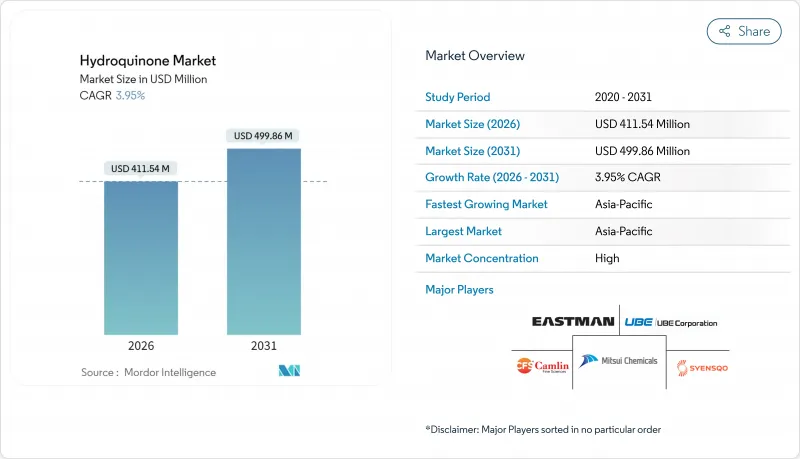Click the Market Overview heading
The width and height of the screenshot is (800, 459).
(x=475, y=55)
